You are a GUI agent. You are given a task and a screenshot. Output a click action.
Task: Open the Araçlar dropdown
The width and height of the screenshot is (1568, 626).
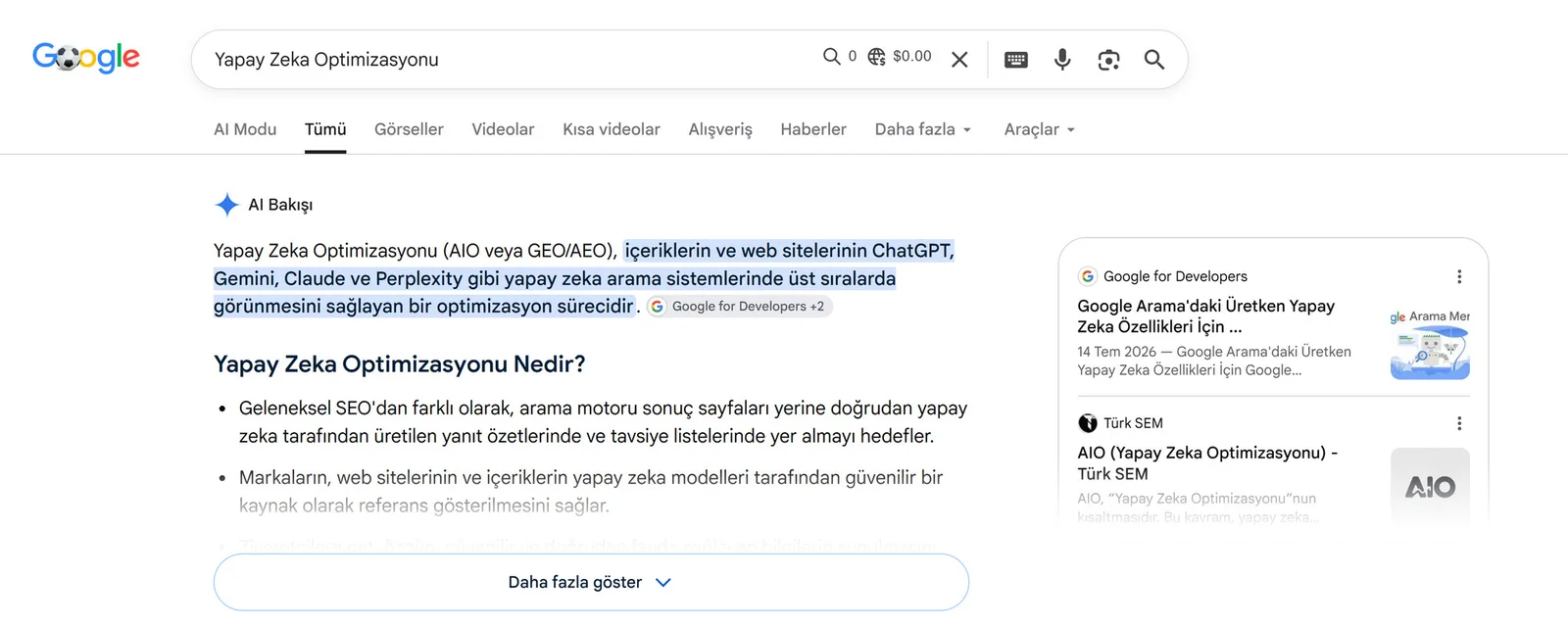(1040, 129)
